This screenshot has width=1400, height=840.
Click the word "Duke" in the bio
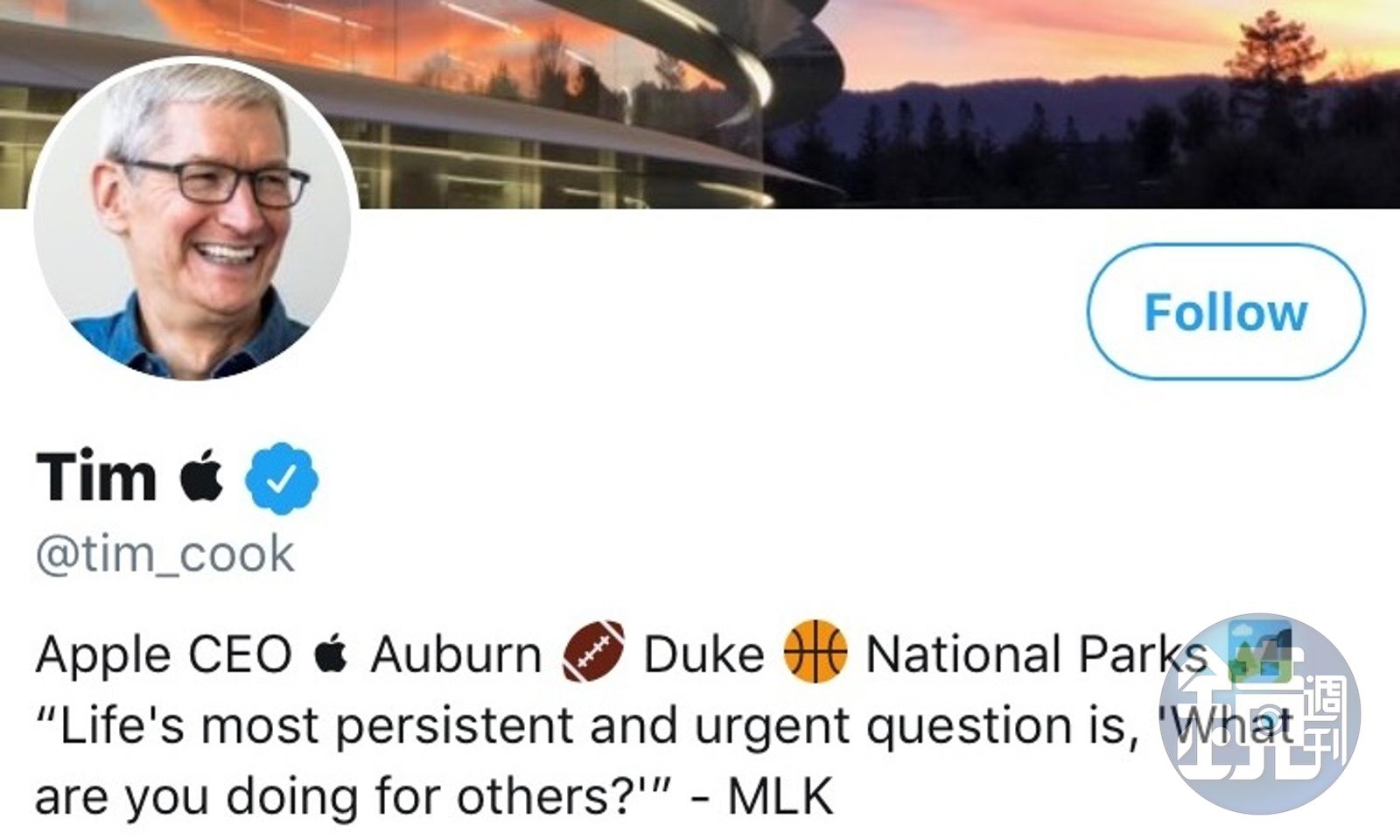coord(703,654)
